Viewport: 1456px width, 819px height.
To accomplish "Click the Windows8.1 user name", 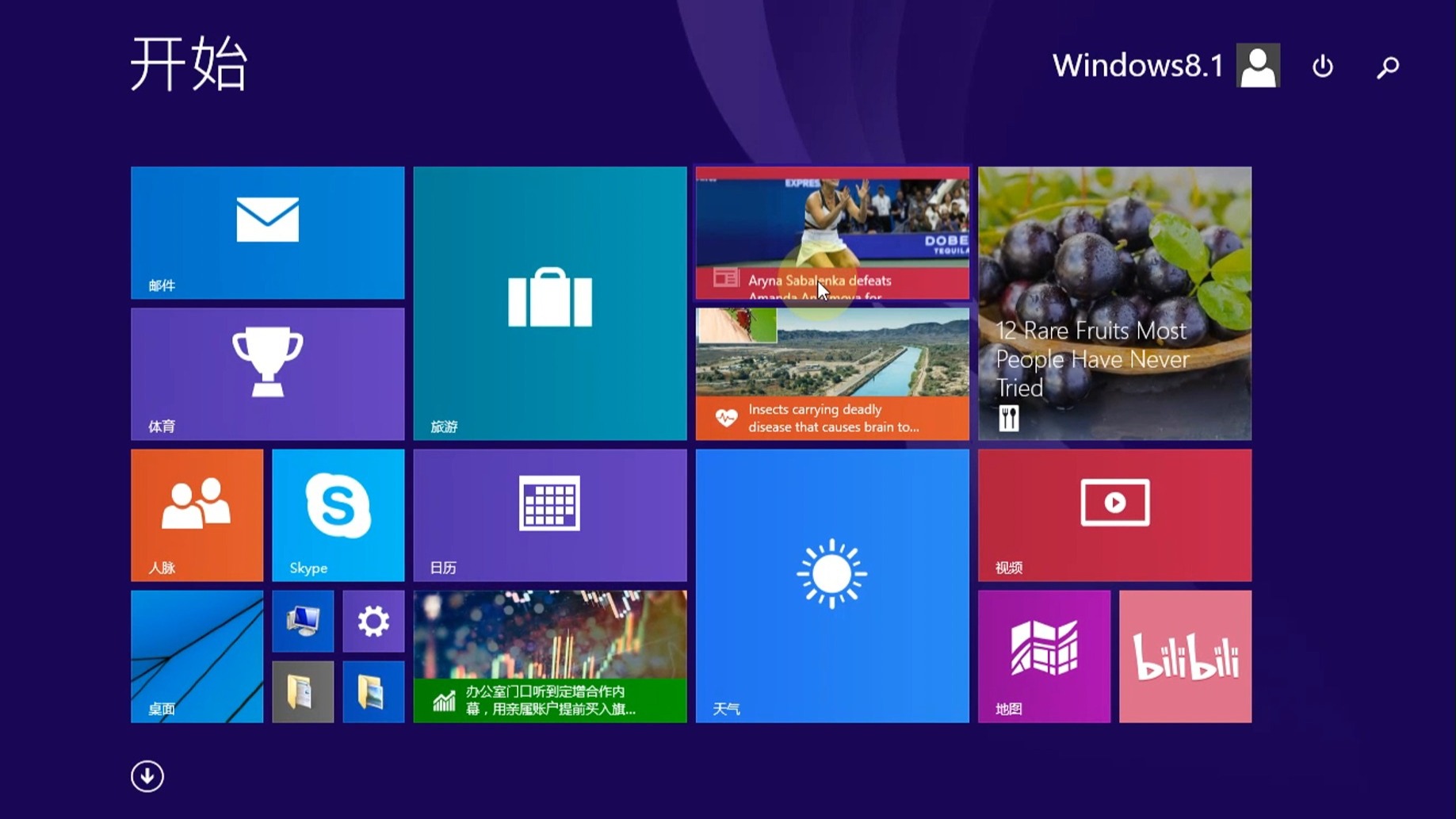I will 1137,65.
